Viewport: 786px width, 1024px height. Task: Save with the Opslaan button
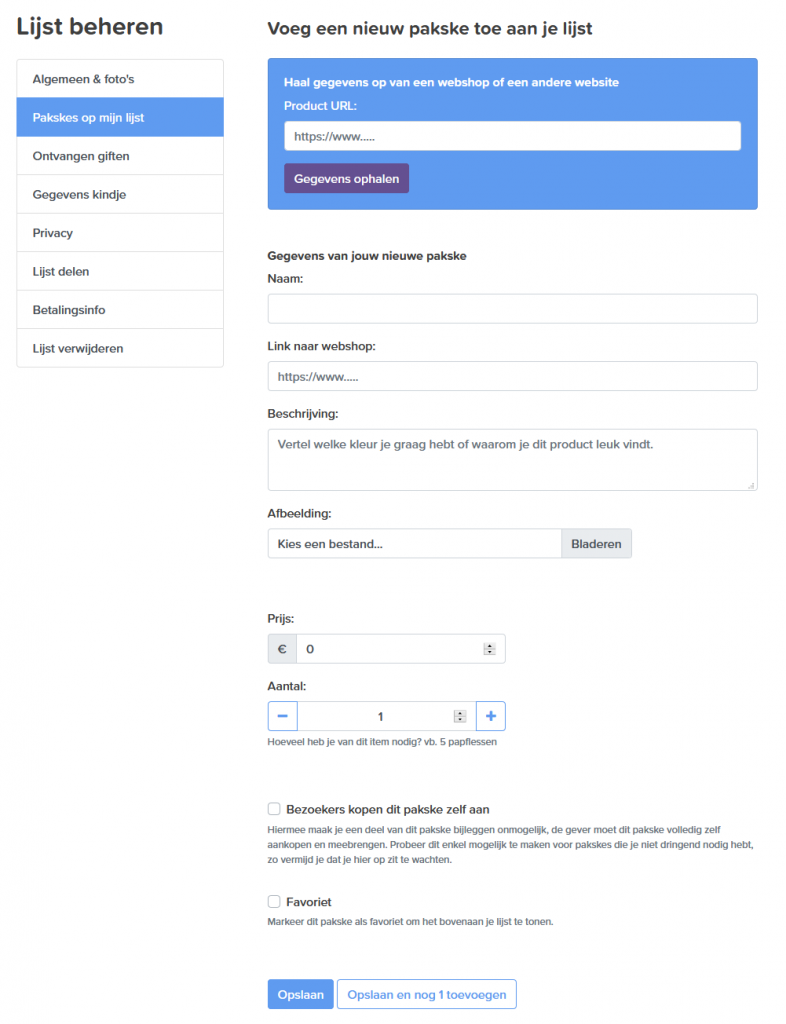pyautogui.click(x=300, y=995)
